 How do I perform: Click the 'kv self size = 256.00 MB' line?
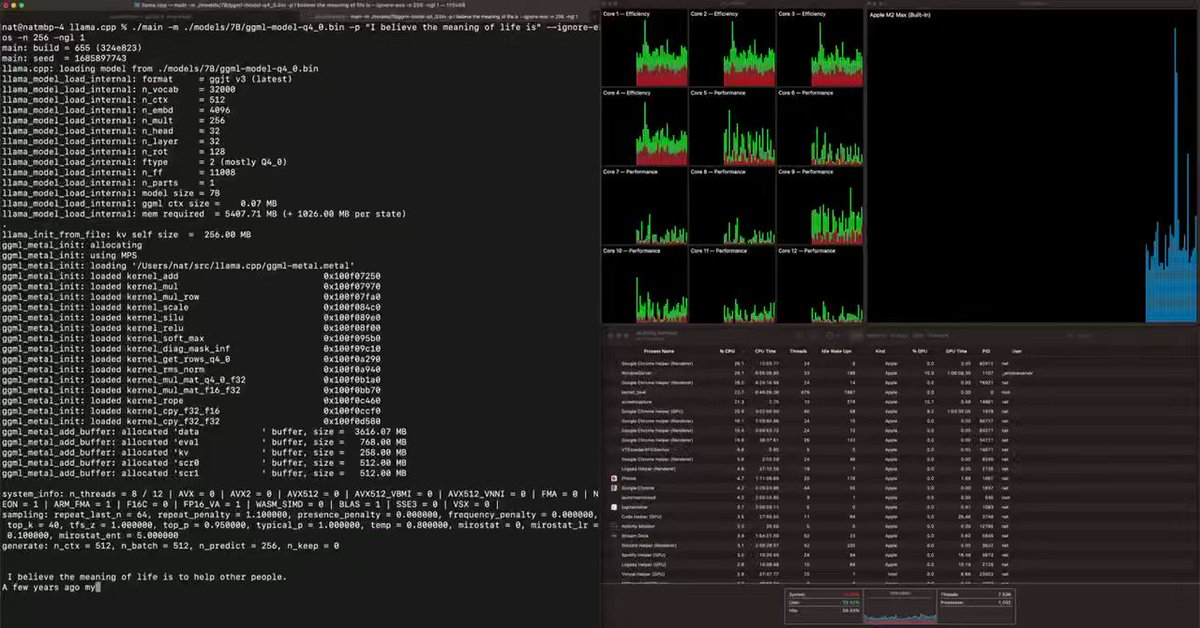pos(127,234)
